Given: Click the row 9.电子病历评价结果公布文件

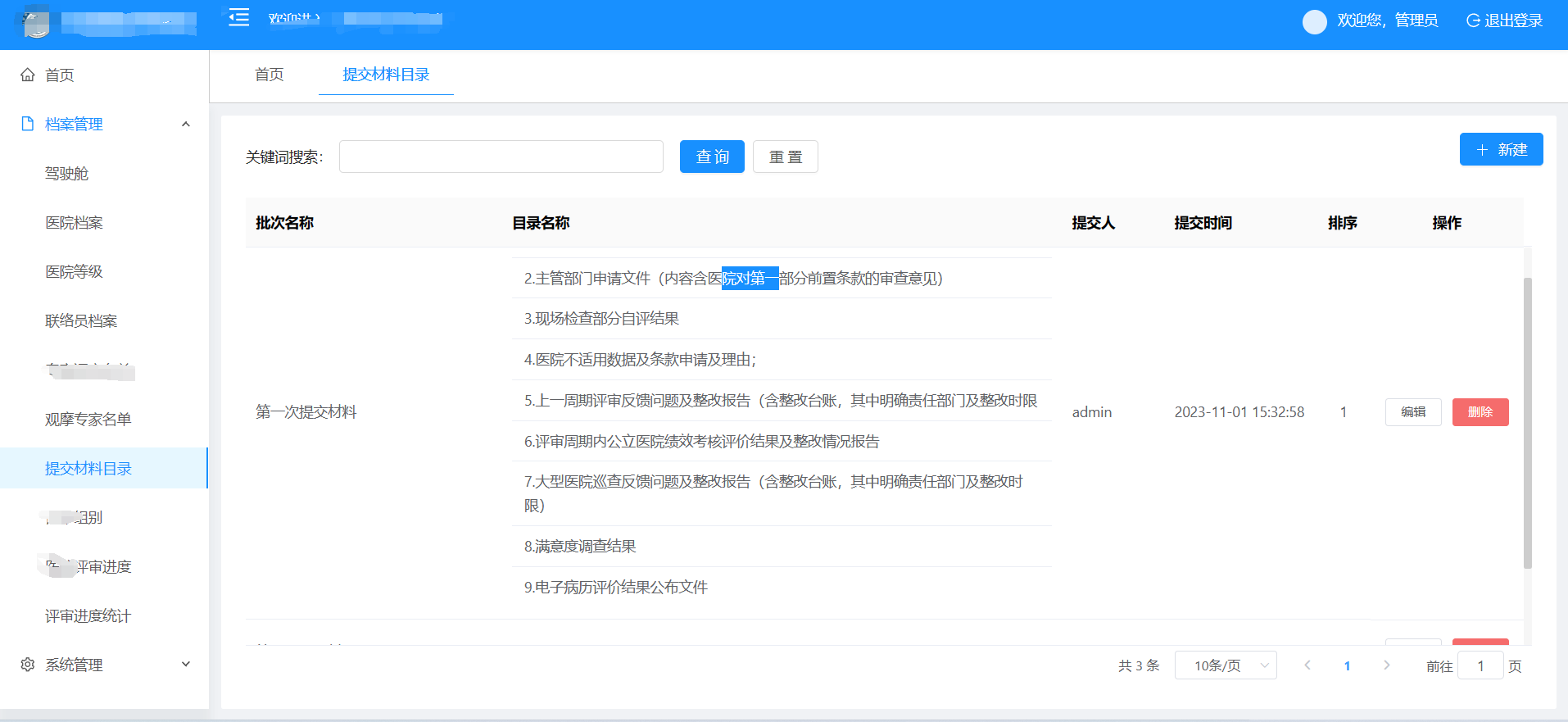Looking at the screenshot, I should (782, 588).
